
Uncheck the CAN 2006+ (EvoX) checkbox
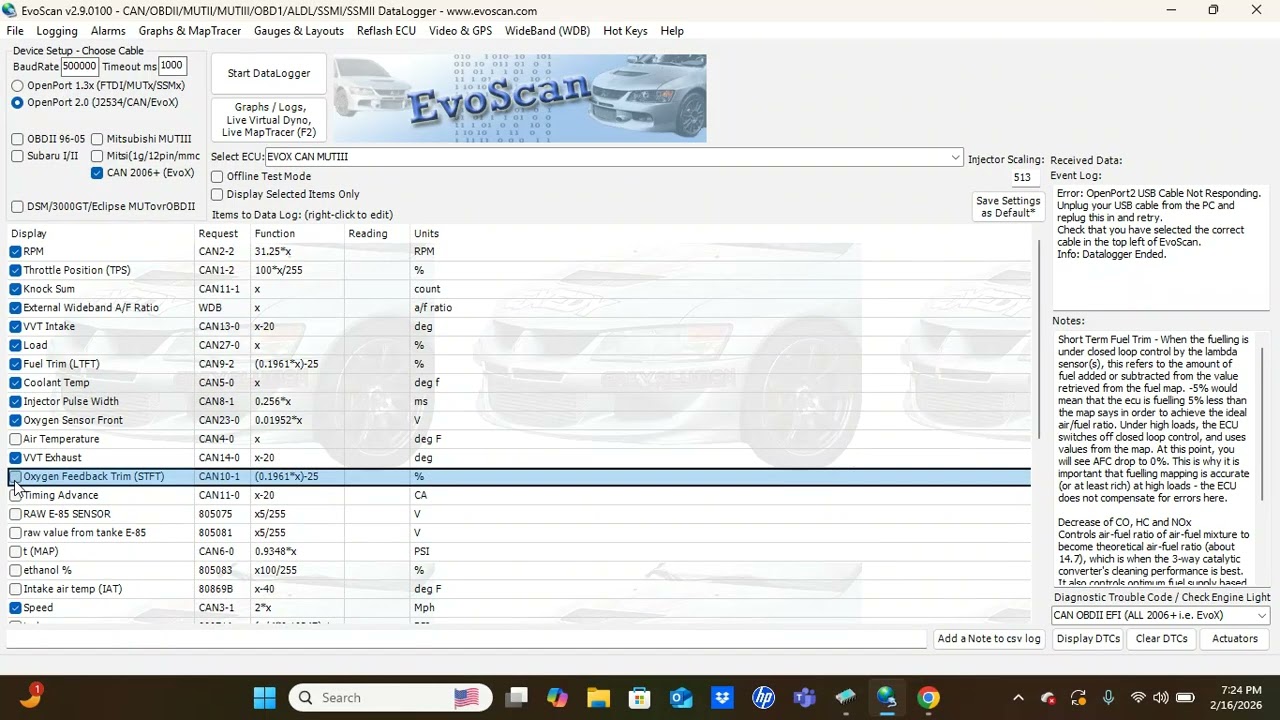pyautogui.click(x=97, y=173)
